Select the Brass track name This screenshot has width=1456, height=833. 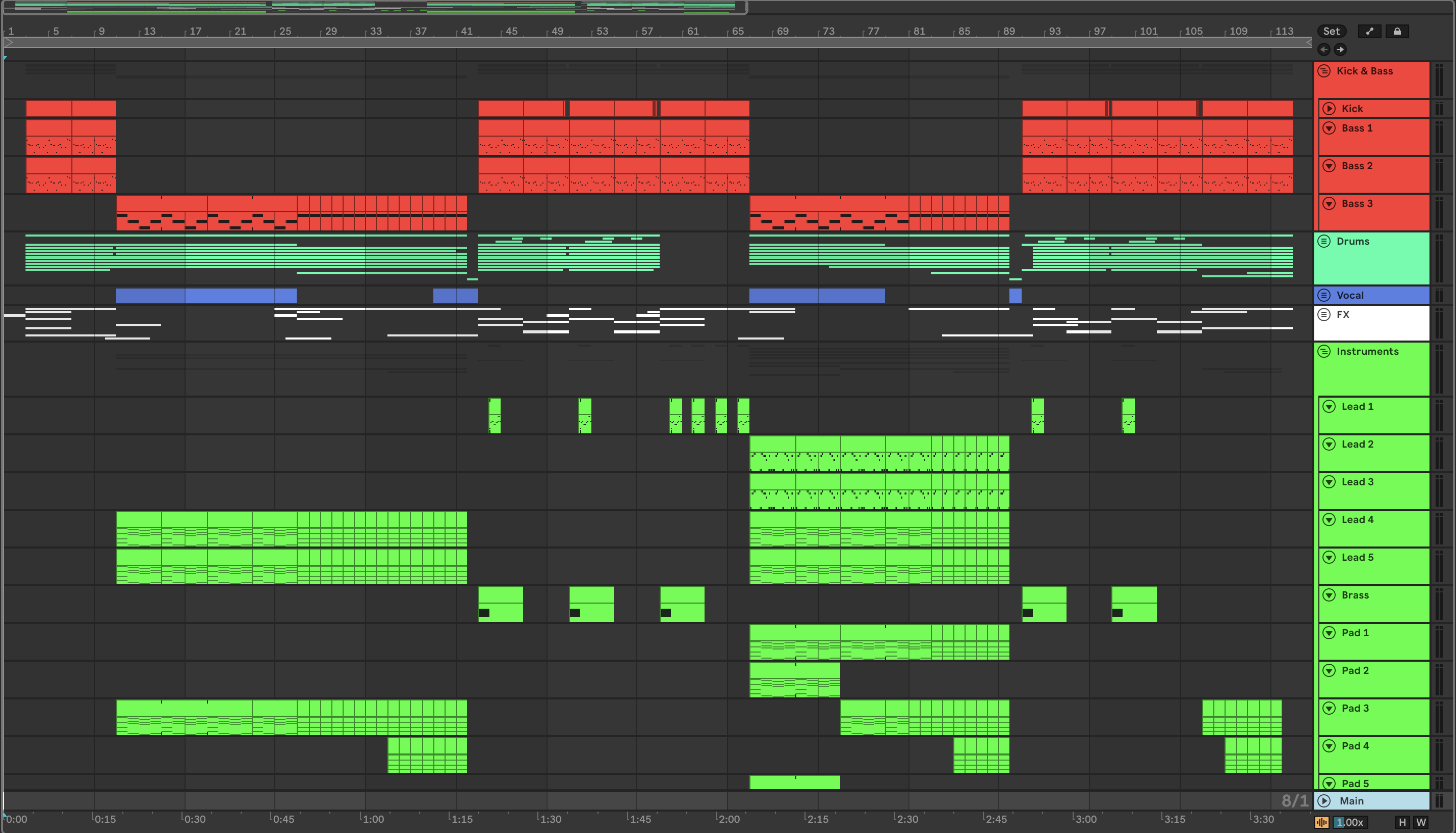pyautogui.click(x=1355, y=595)
